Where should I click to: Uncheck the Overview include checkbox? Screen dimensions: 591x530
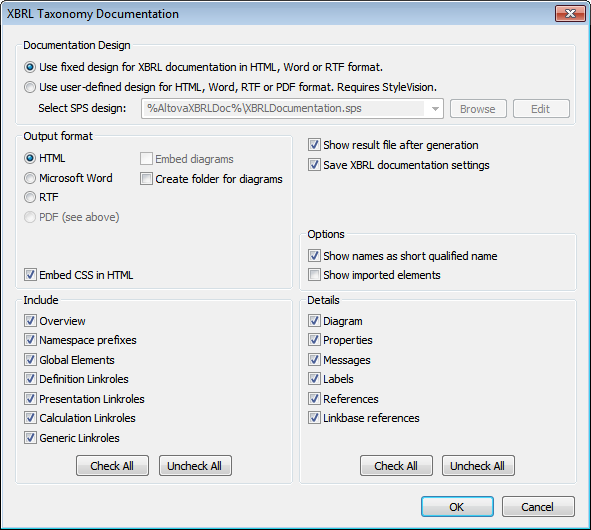point(30,321)
